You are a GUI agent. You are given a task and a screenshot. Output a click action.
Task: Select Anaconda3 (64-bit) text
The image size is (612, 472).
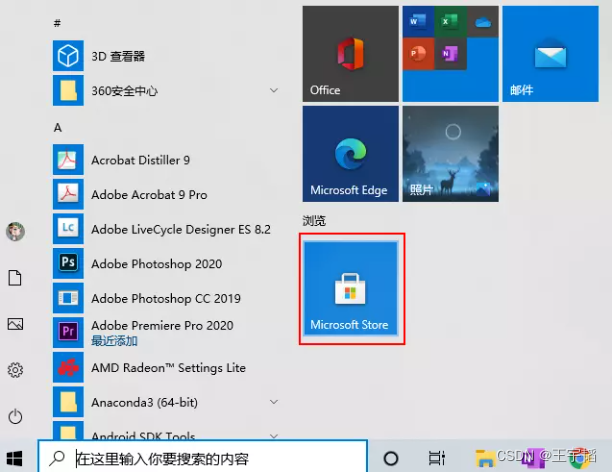pos(144,402)
